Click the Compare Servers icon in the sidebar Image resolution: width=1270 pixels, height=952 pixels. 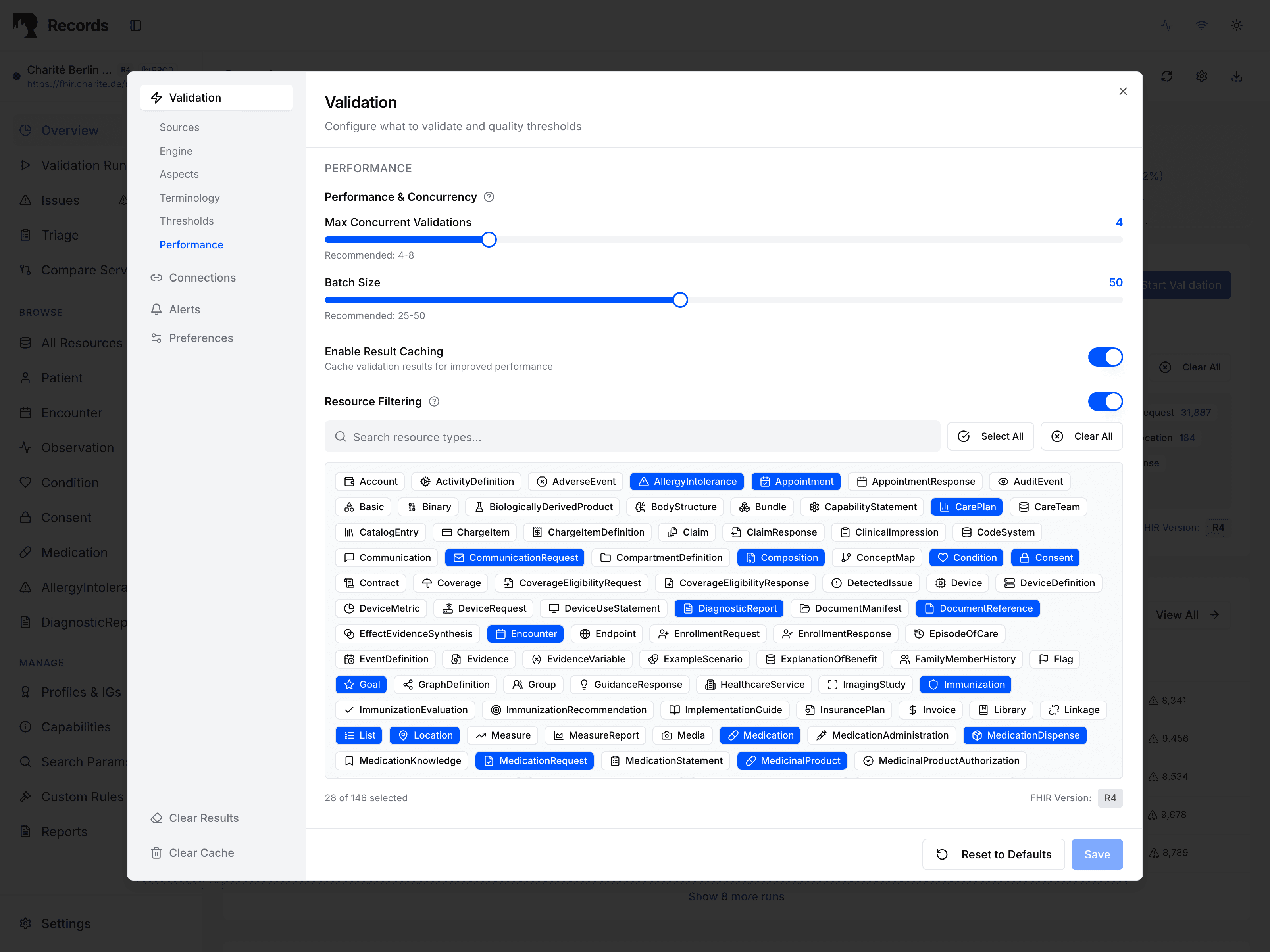[x=25, y=270]
